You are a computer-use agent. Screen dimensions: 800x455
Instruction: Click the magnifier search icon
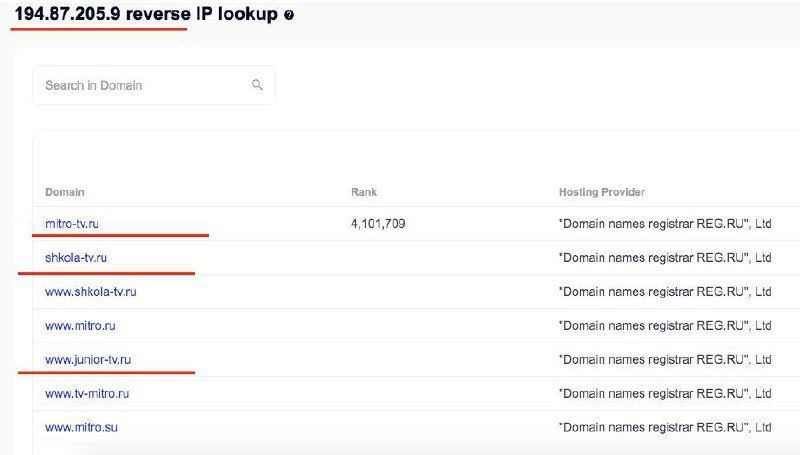click(x=257, y=85)
